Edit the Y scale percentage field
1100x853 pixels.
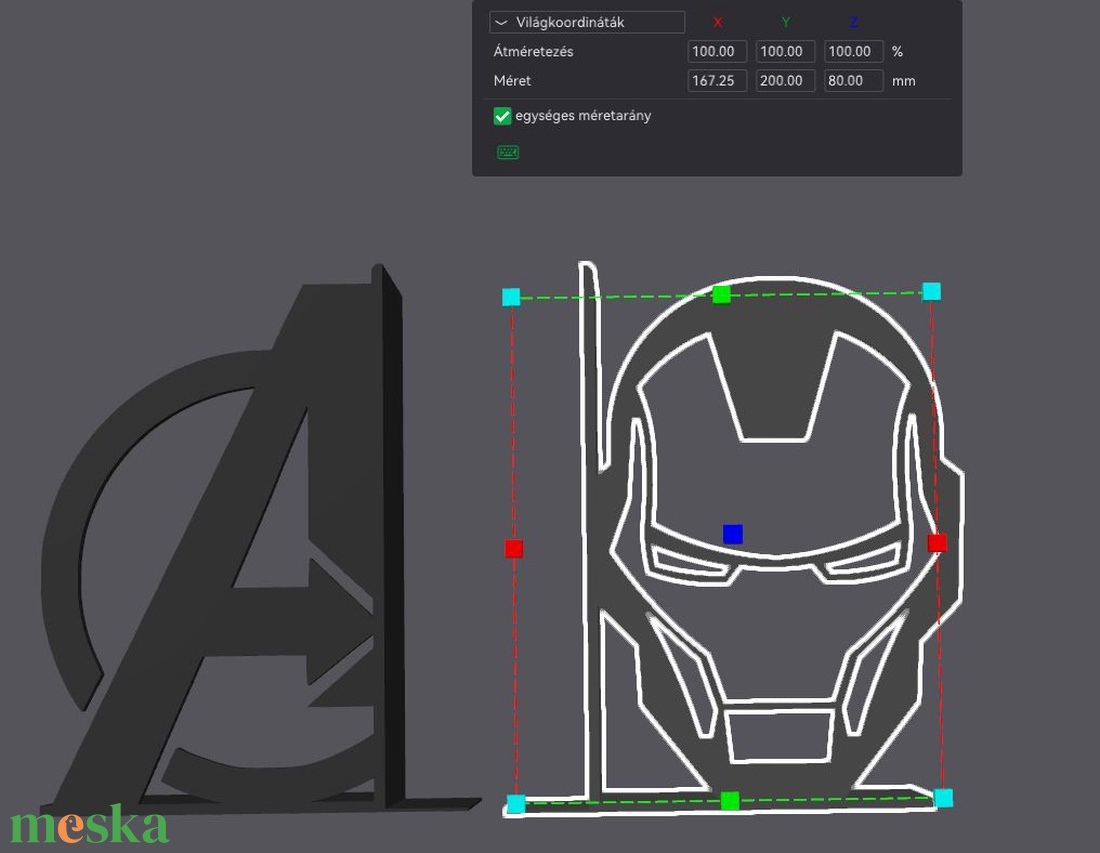pos(784,51)
